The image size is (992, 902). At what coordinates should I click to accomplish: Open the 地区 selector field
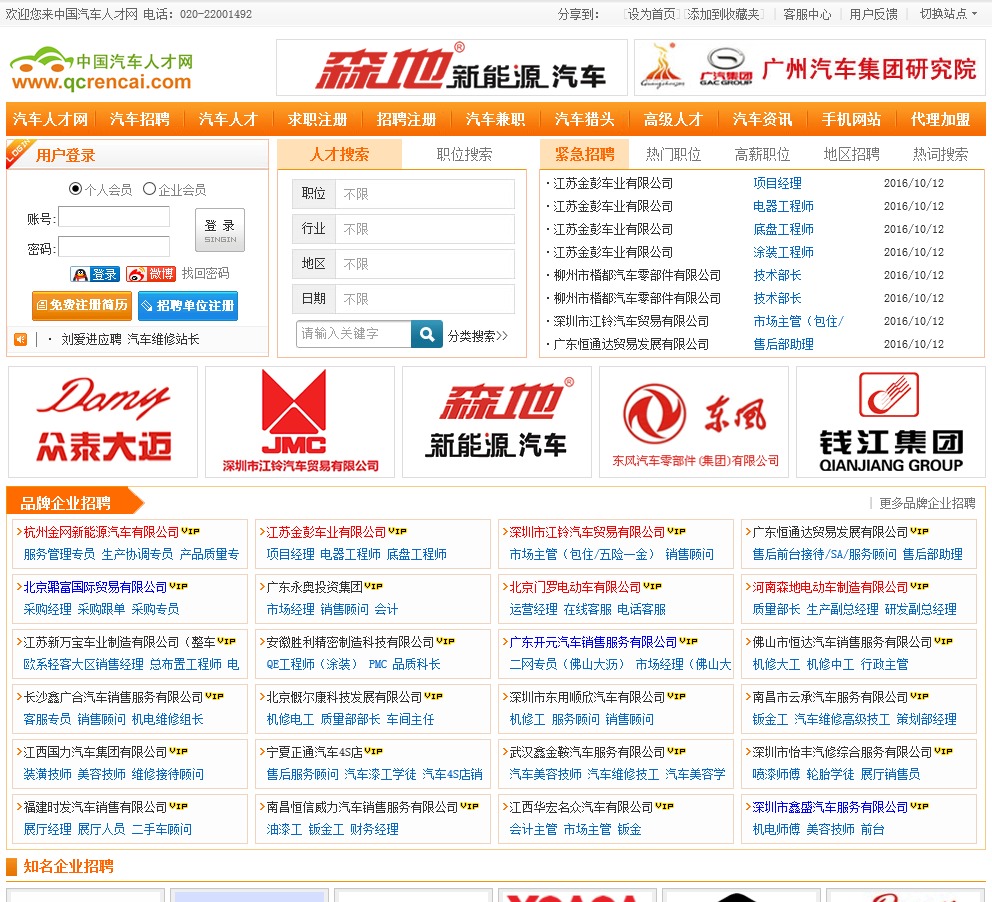tap(403, 264)
